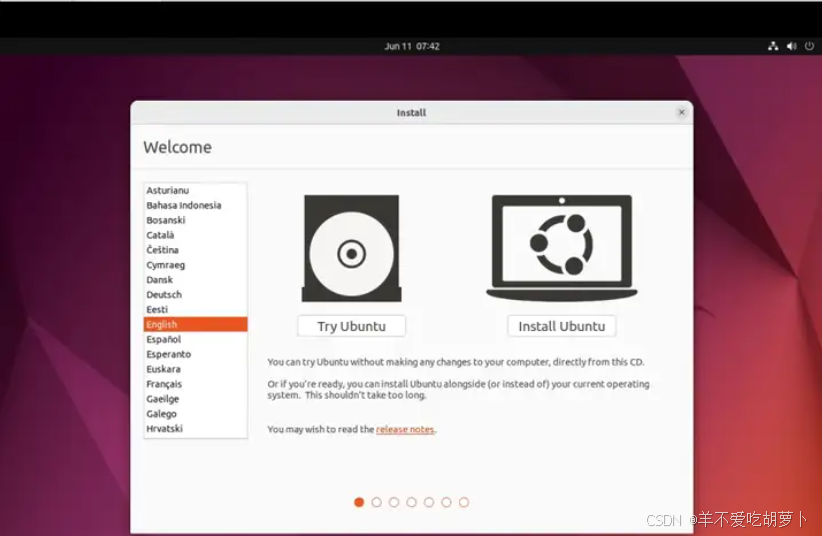
Task: Select Esperanto language
Action: 195,354
